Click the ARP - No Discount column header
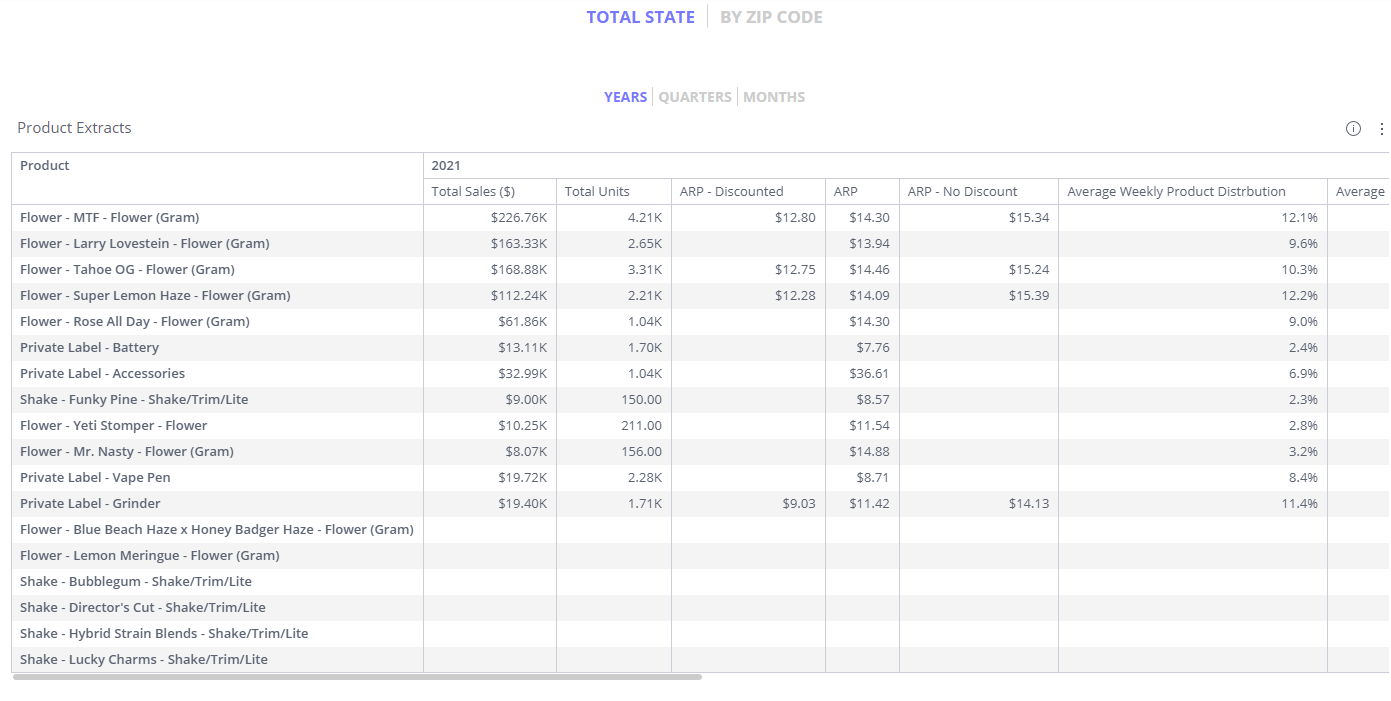 962,191
